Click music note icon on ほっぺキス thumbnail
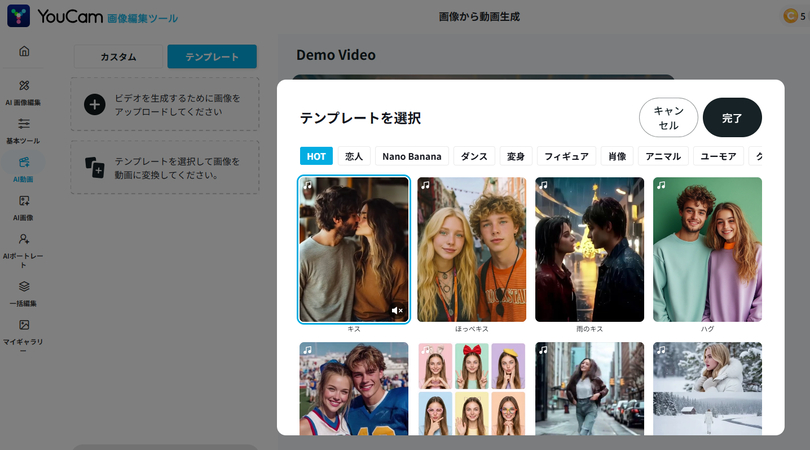 tap(425, 185)
